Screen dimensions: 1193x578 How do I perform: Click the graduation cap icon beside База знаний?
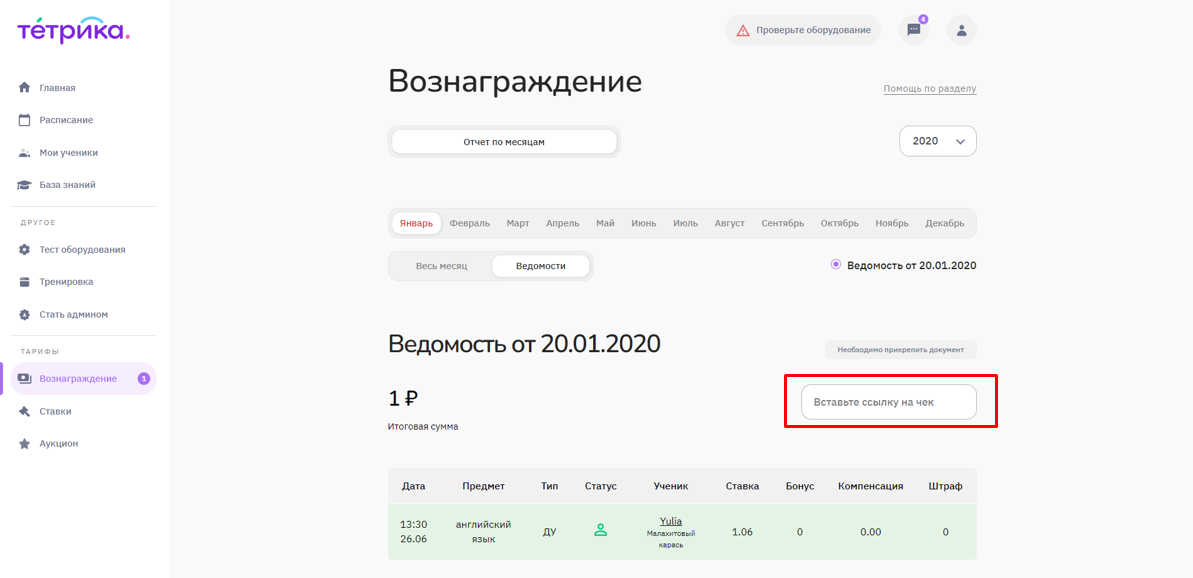[x=24, y=184]
